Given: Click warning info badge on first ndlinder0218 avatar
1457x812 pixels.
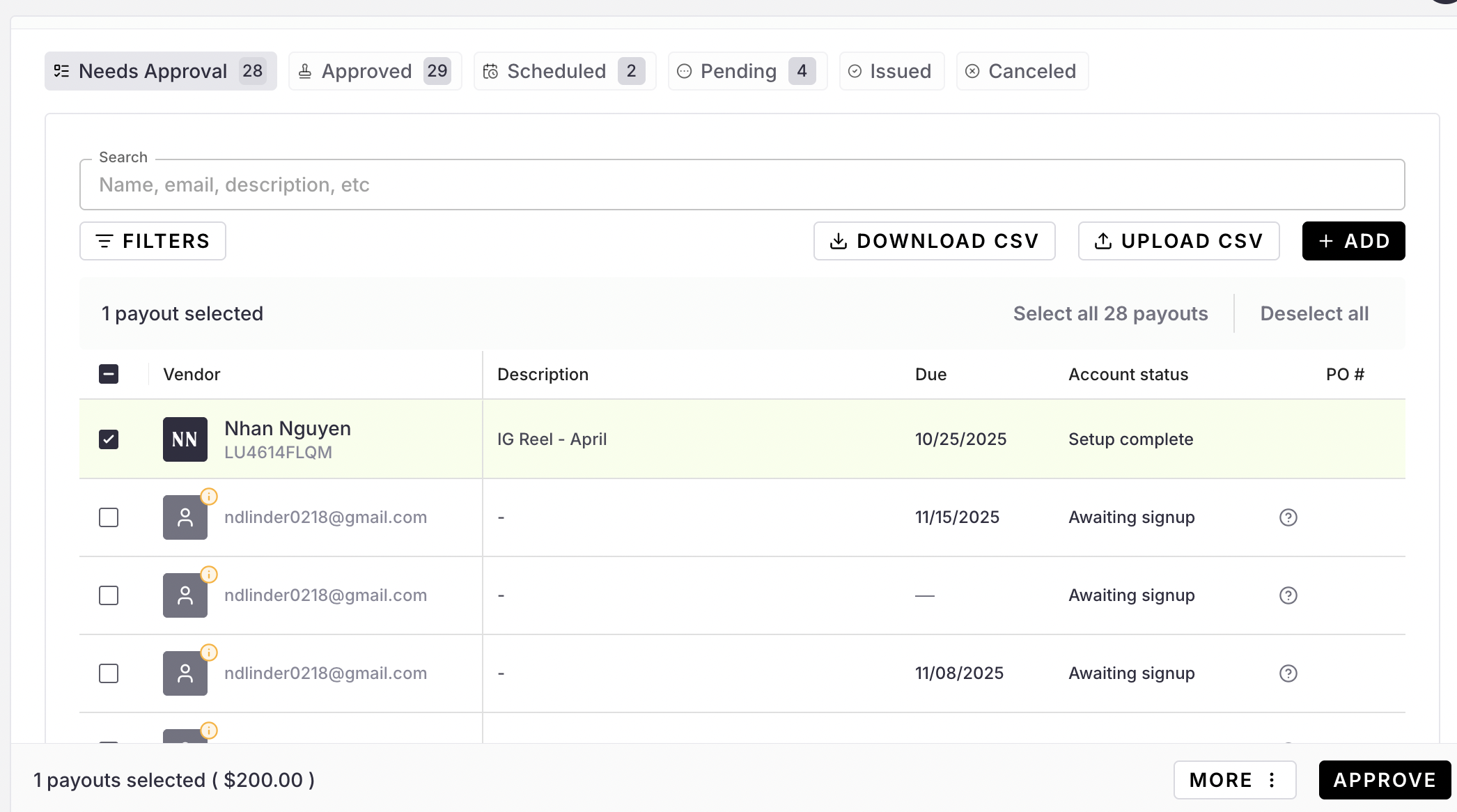Looking at the screenshot, I should (x=209, y=497).
